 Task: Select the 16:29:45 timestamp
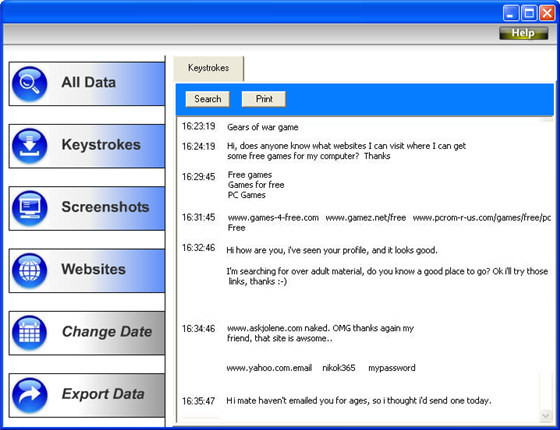(199, 177)
